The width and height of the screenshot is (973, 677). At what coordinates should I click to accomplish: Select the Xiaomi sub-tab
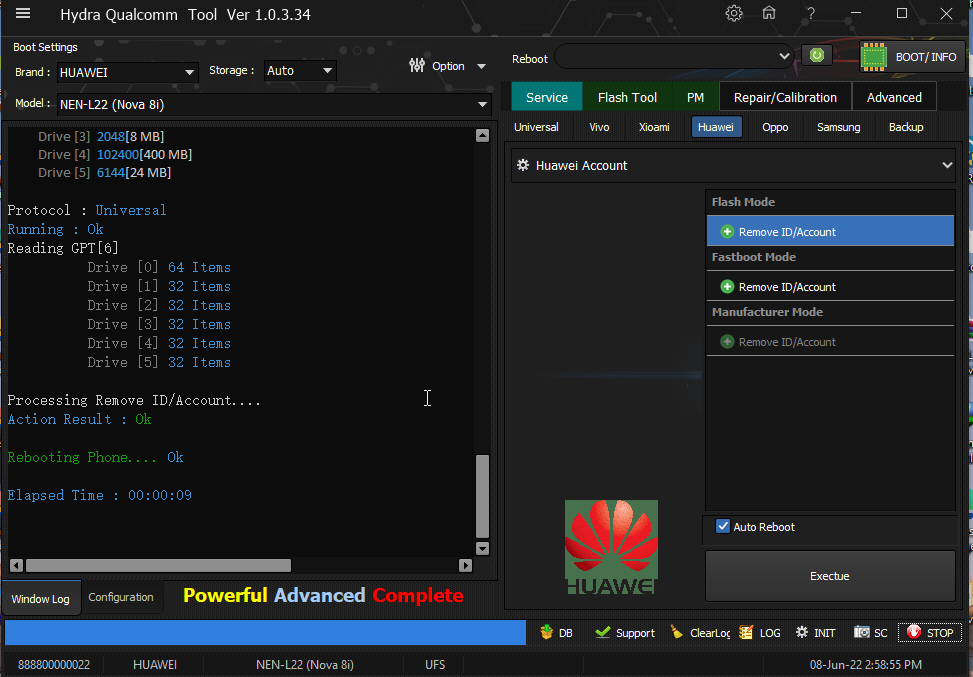654,127
